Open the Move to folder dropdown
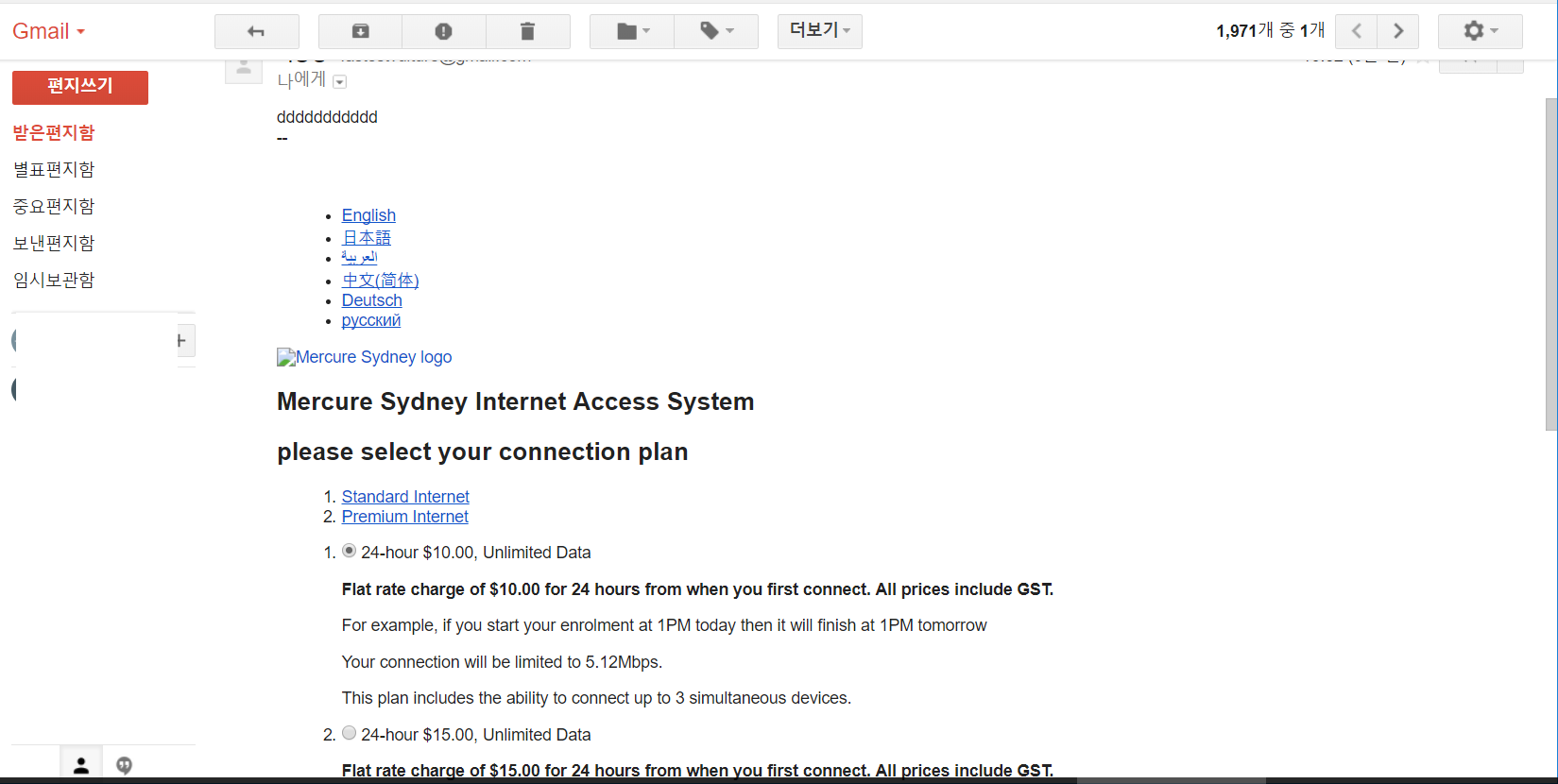Screen dimensions: 1558x784 point(632,31)
